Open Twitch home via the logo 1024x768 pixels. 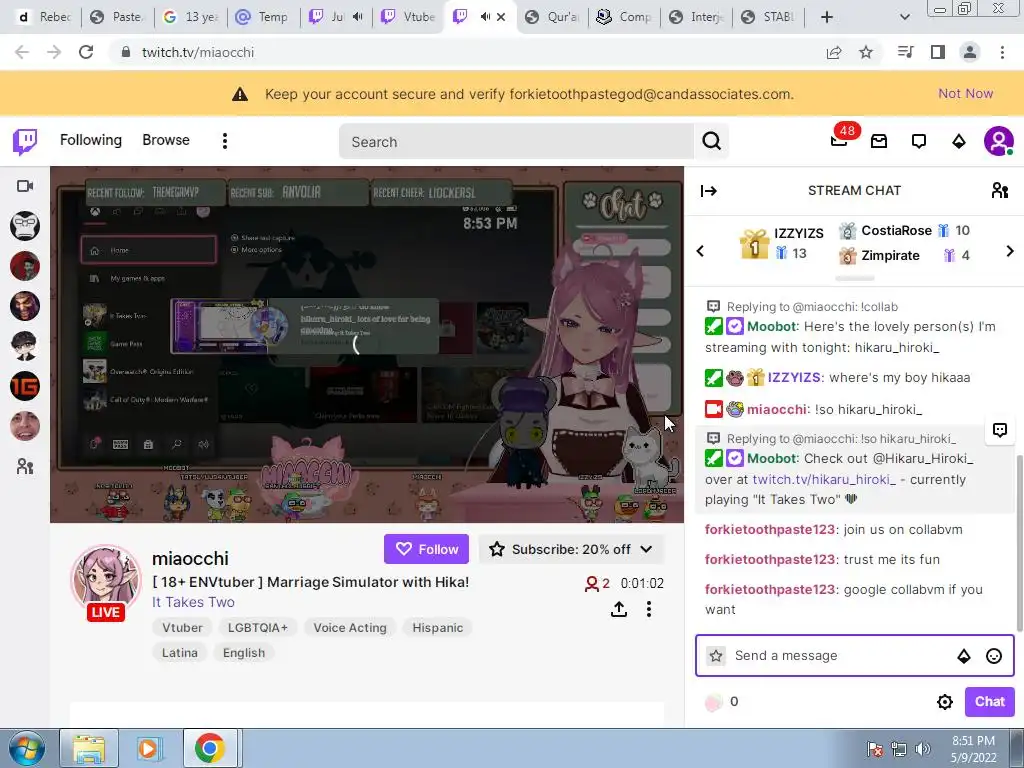[25, 141]
